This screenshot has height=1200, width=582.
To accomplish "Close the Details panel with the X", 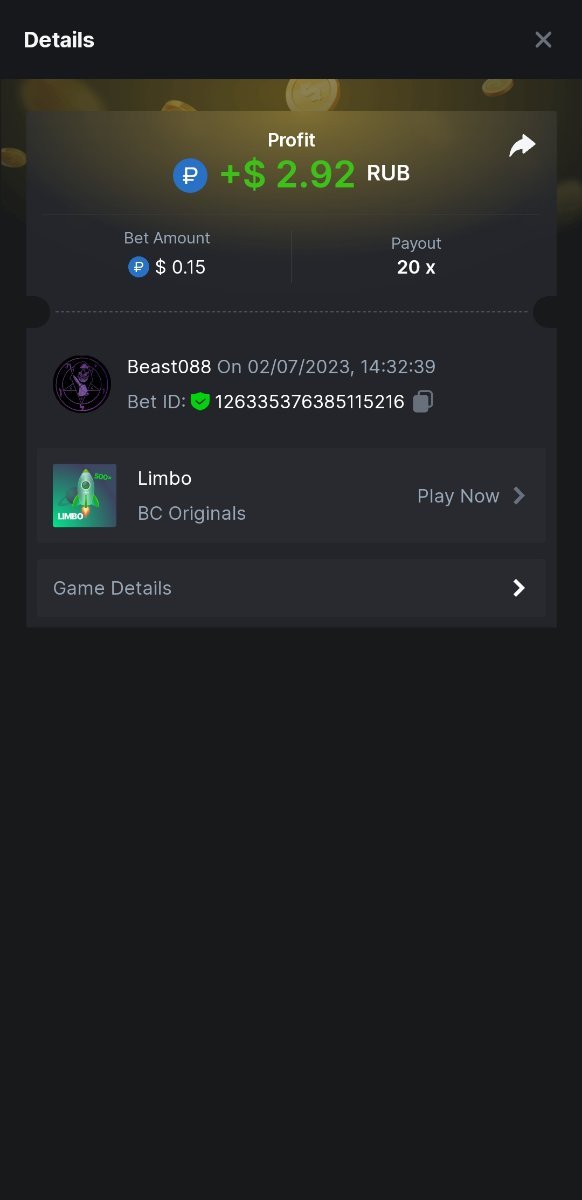I will point(543,40).
